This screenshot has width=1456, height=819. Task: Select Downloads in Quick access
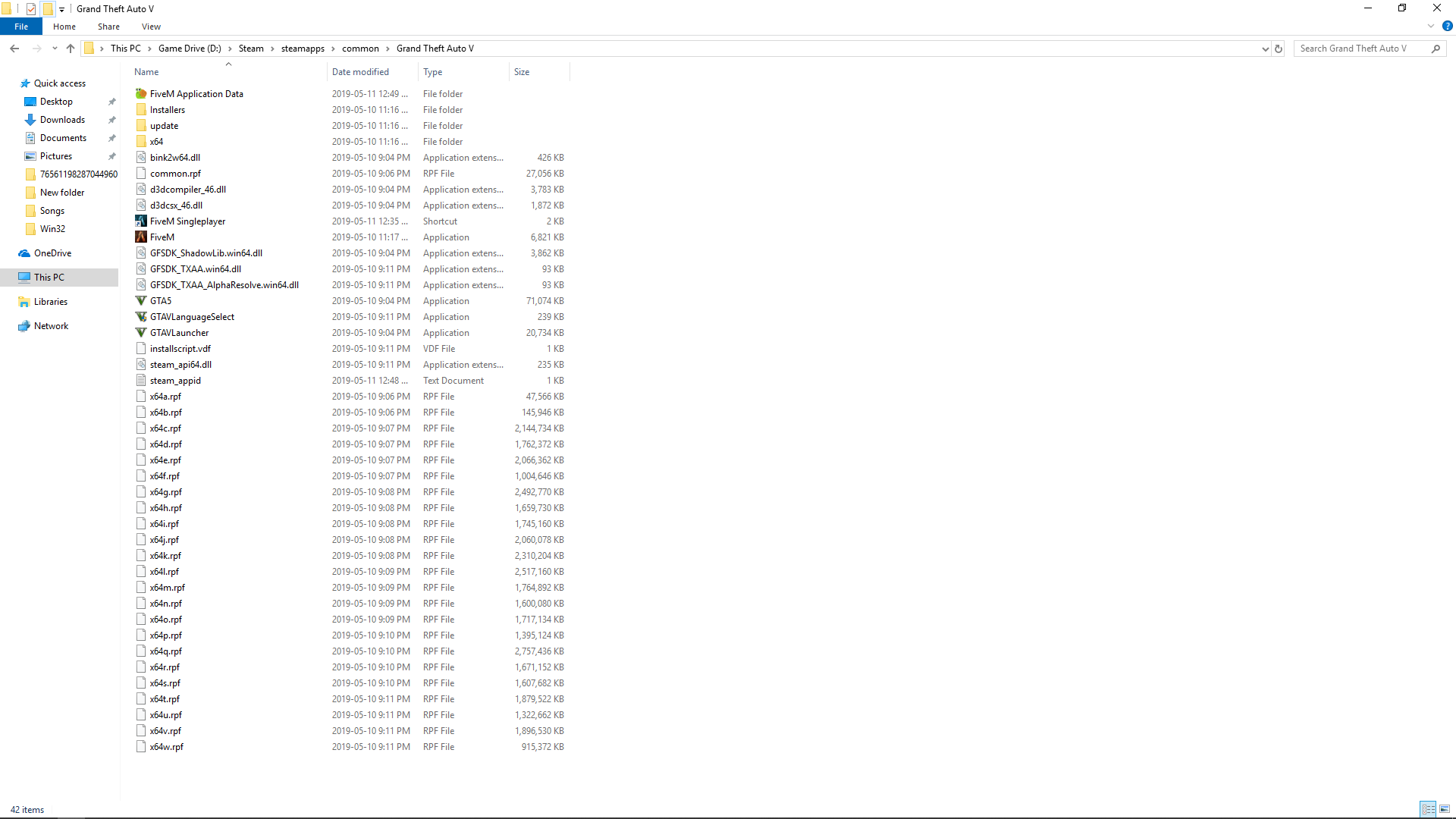click(62, 120)
